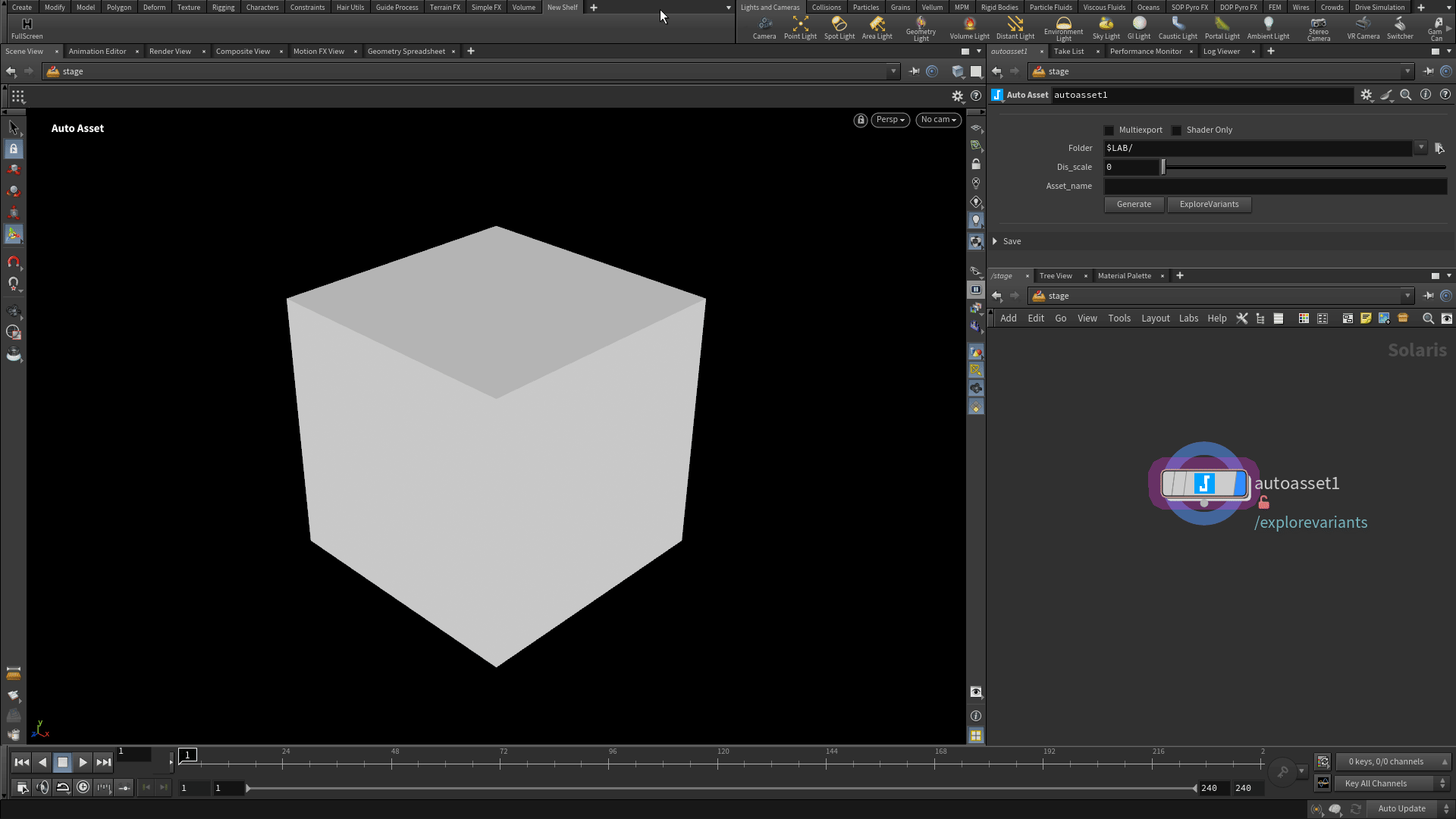Screen dimensions: 1456x819
Task: Click the Asset_name input field
Action: pos(1274,186)
